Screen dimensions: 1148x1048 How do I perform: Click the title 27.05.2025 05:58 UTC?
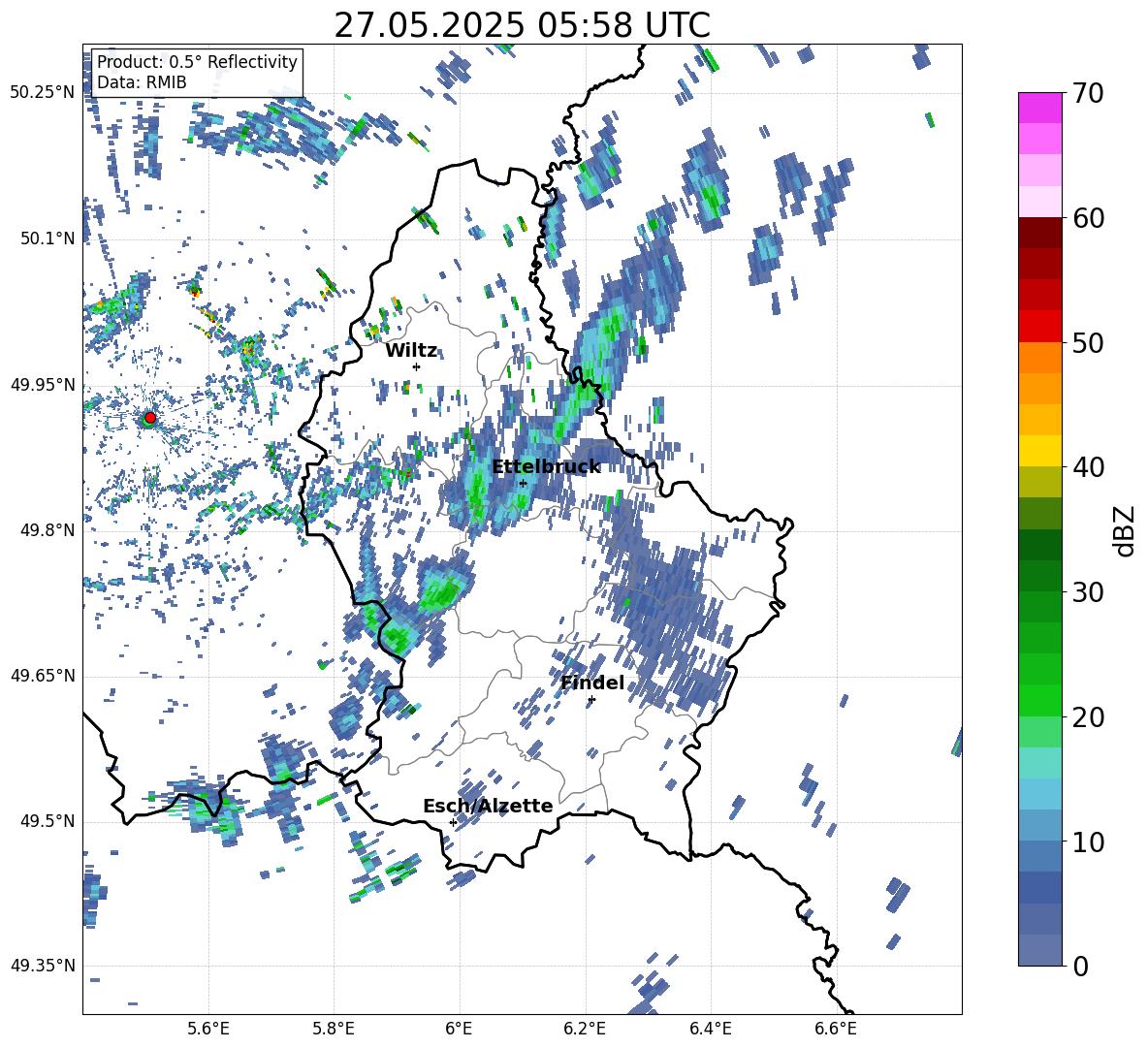click(522, 25)
